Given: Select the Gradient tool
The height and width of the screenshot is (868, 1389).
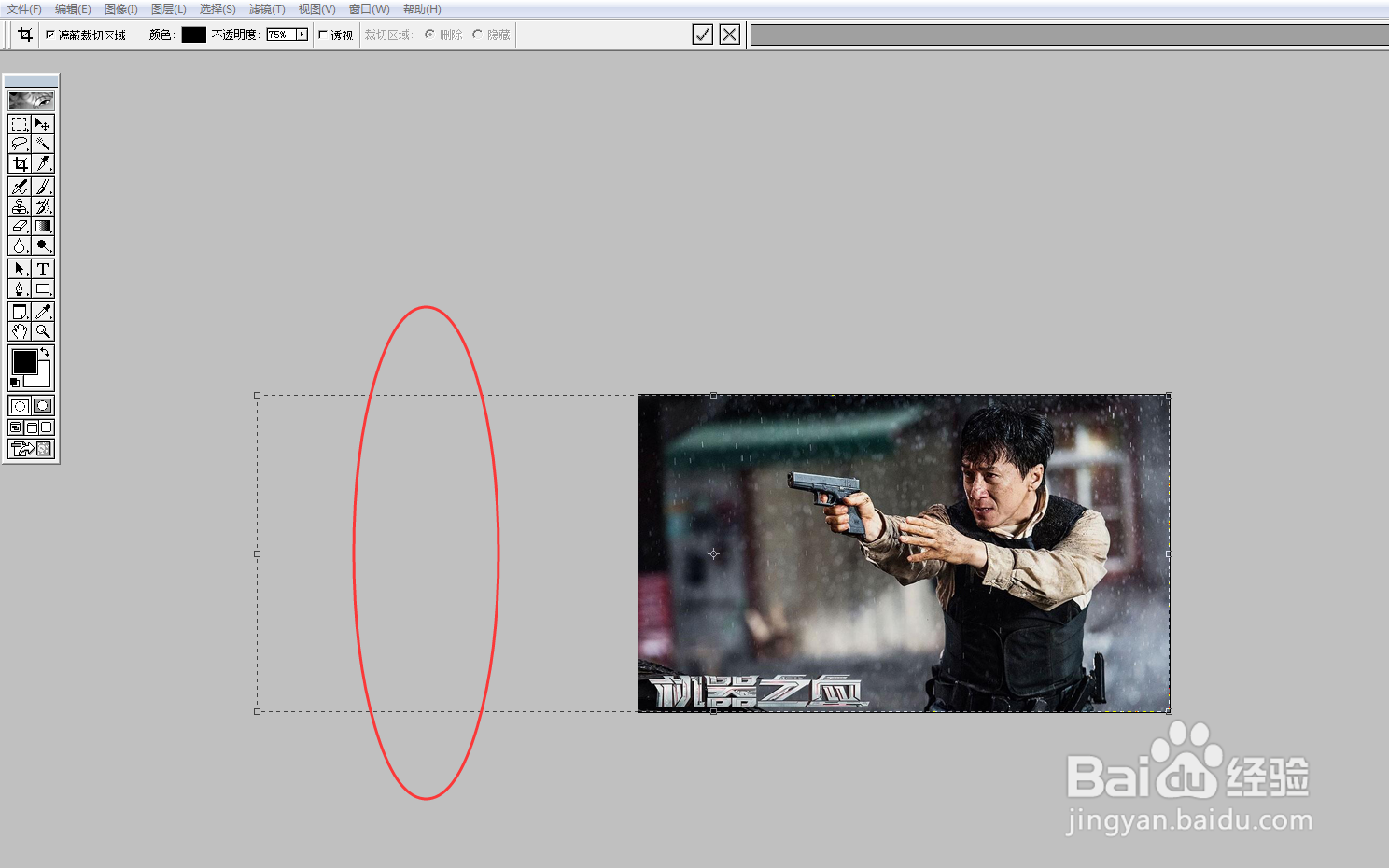Looking at the screenshot, I should point(43,226).
